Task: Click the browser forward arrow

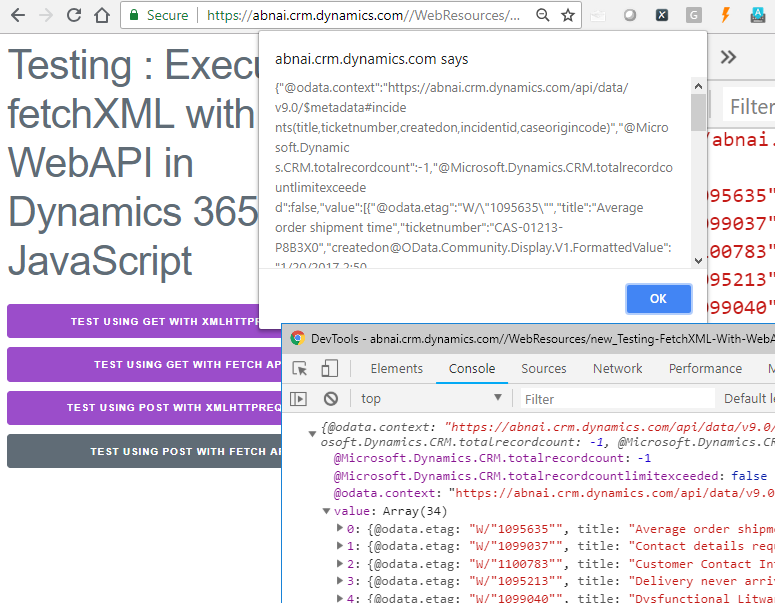Action: 46,15
